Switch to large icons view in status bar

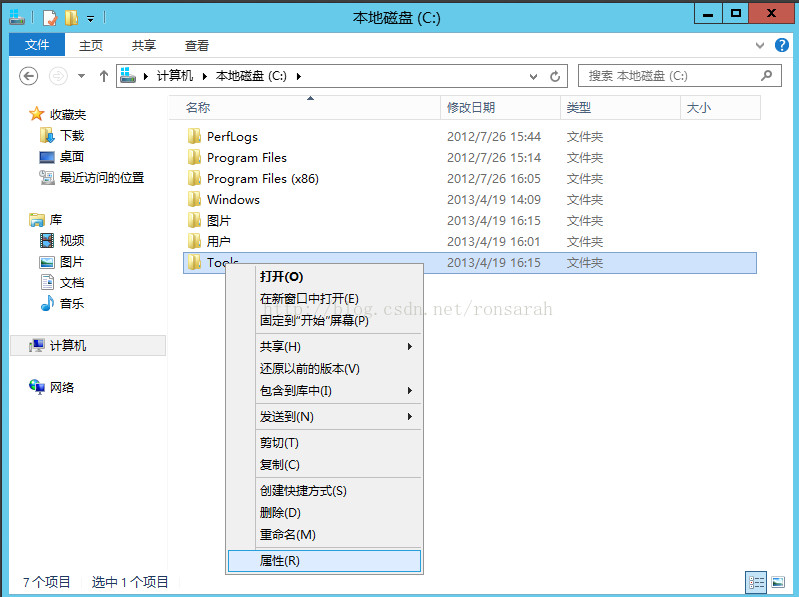click(778, 582)
